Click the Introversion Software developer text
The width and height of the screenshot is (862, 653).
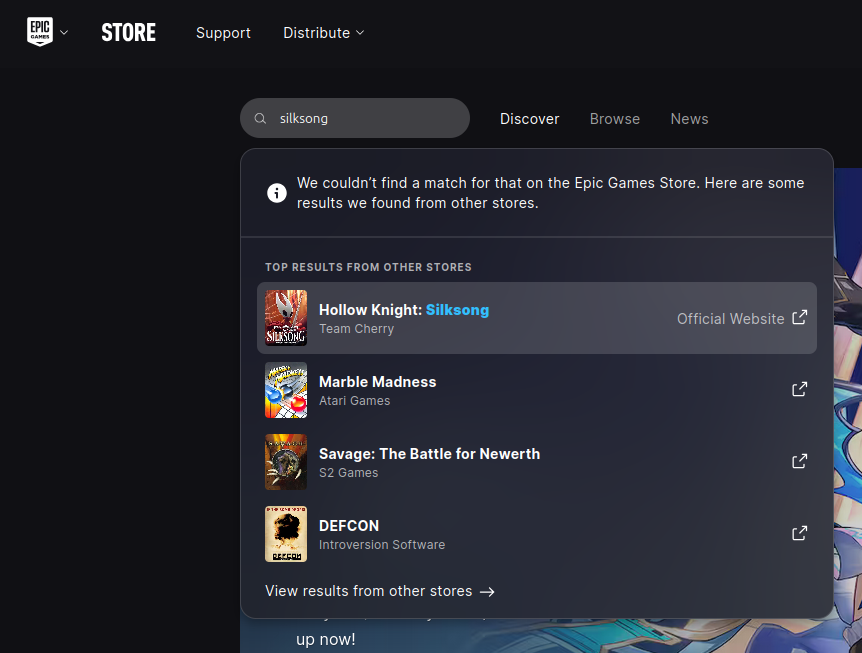(382, 545)
